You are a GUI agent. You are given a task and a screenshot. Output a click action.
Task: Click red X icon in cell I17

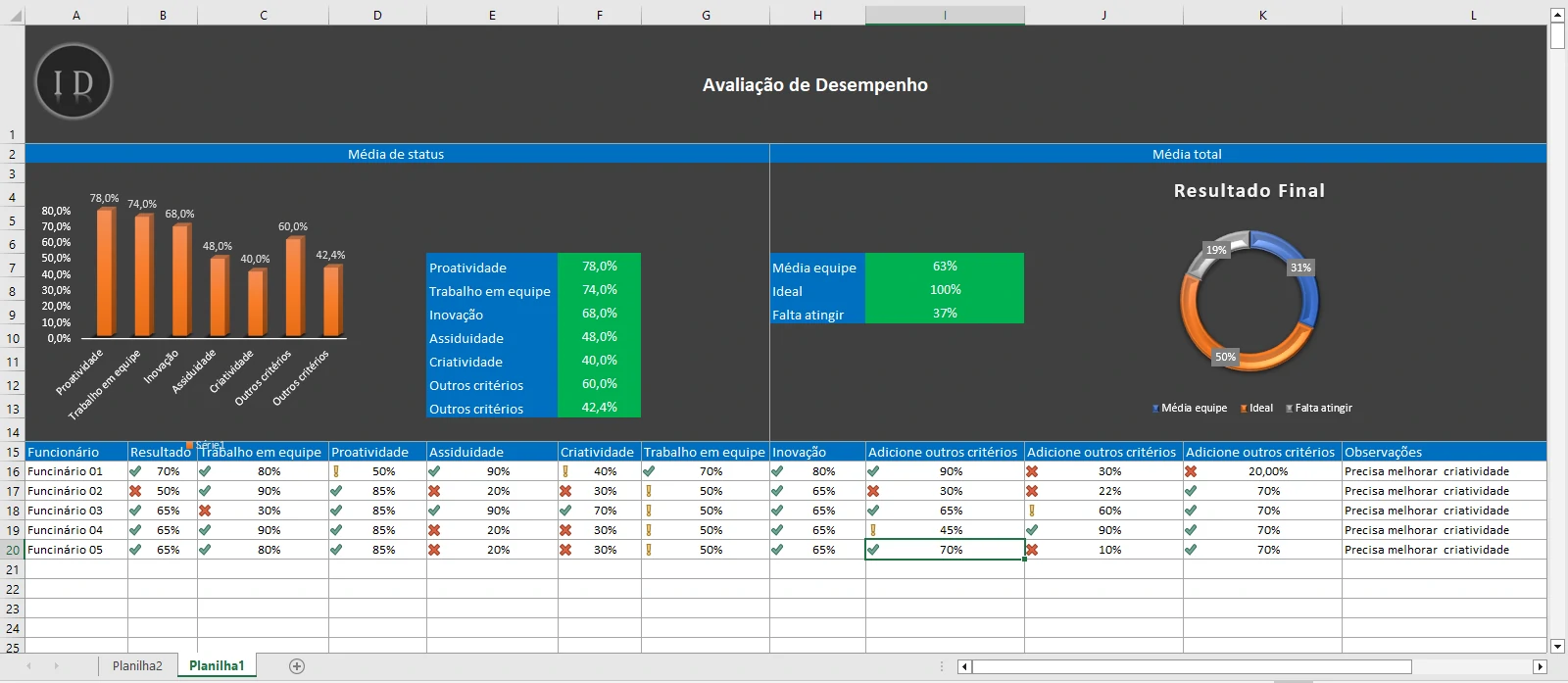(873, 491)
